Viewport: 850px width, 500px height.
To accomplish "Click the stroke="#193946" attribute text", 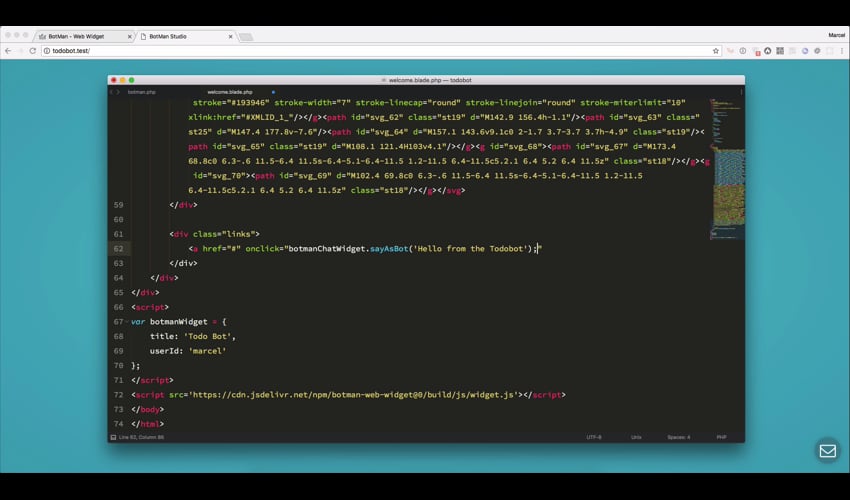I will [231, 102].
